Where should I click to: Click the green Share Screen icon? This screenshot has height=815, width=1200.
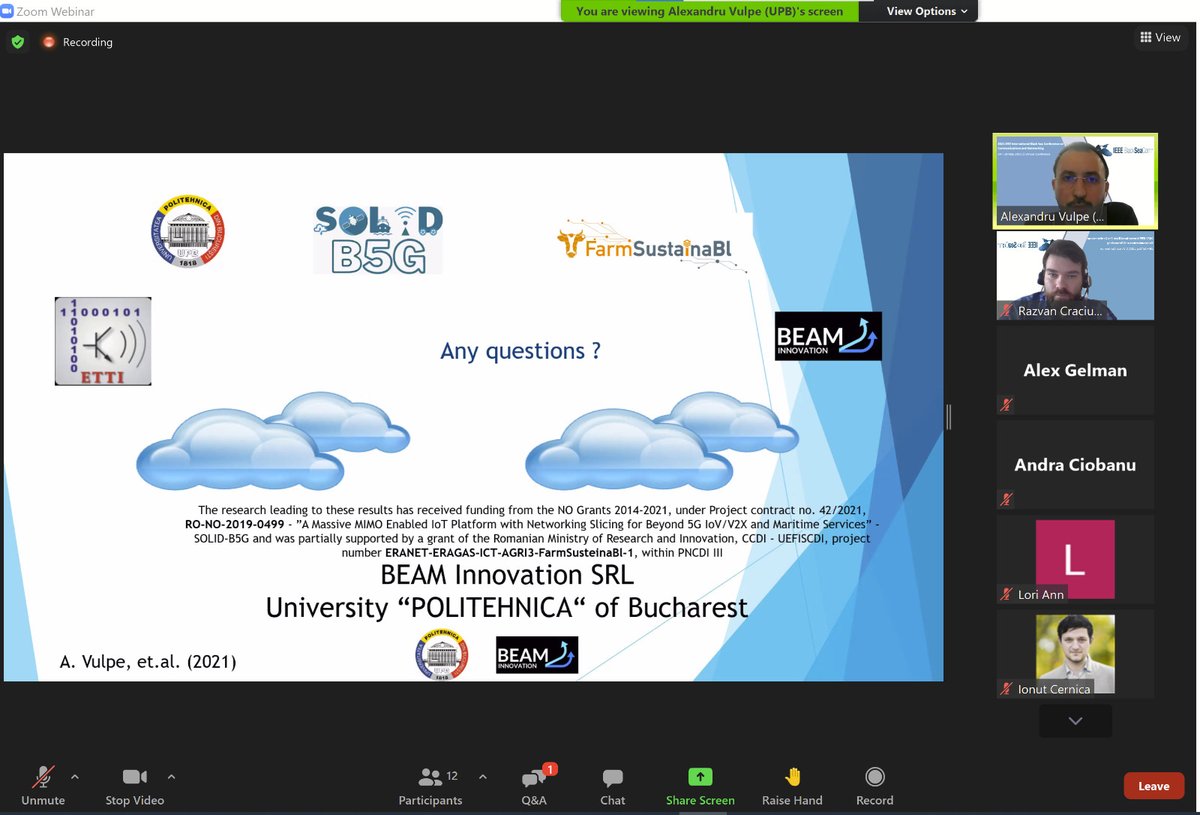coord(700,776)
